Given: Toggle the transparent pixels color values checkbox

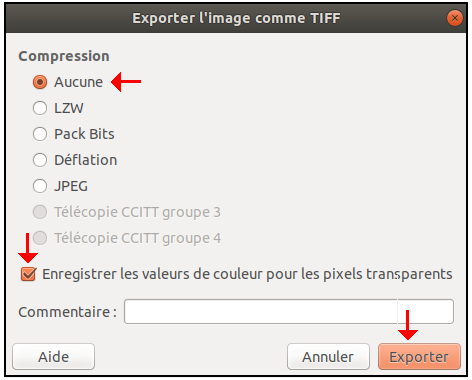Looking at the screenshot, I should click(28, 274).
